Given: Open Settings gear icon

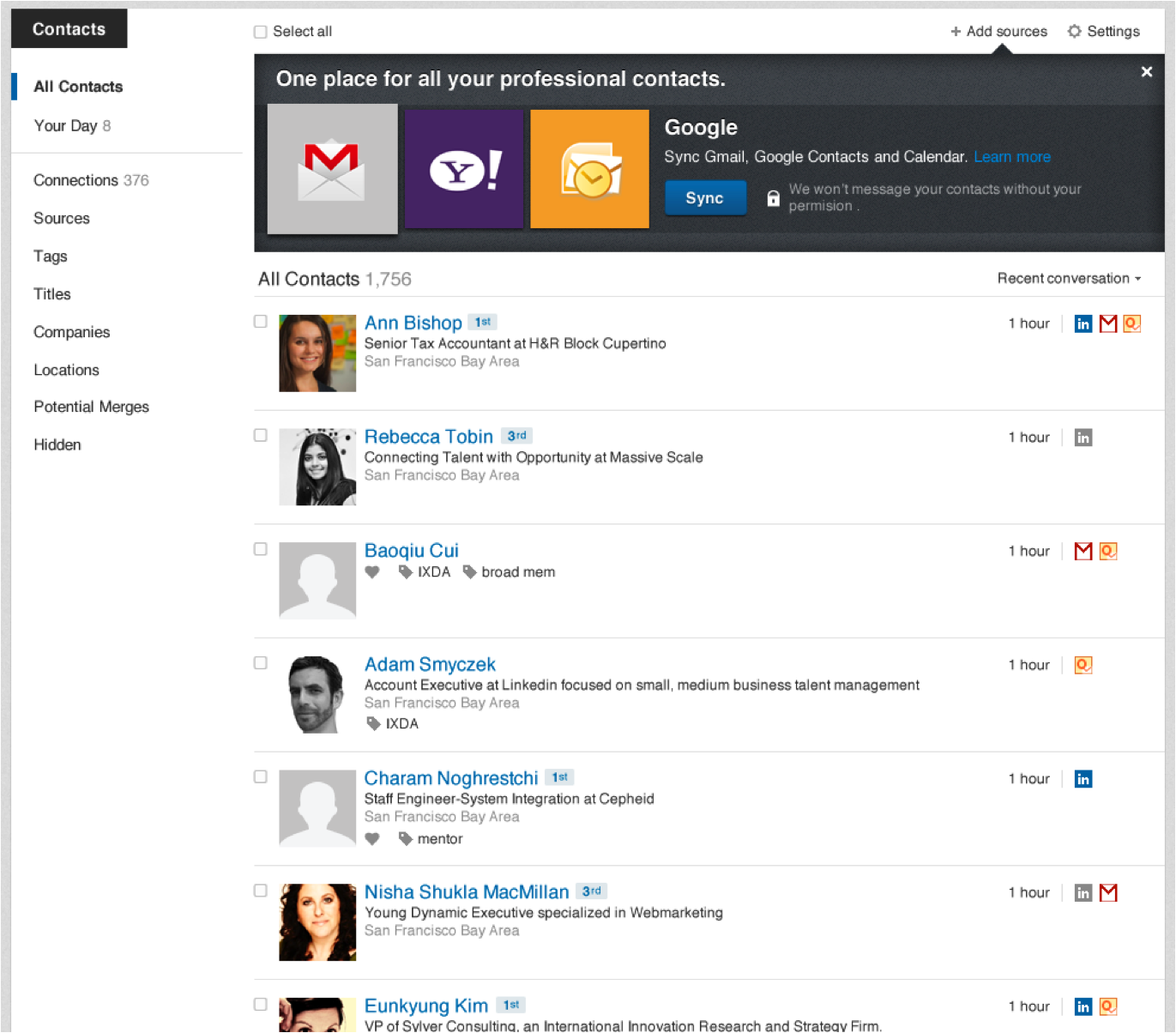Looking at the screenshot, I should pyautogui.click(x=1074, y=31).
